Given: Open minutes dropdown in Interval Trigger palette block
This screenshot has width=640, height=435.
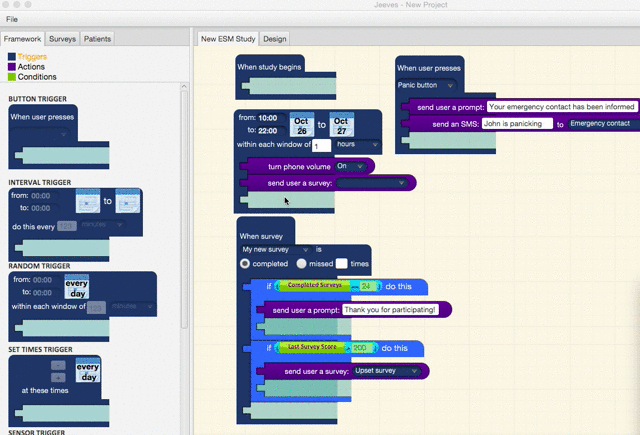Looking at the screenshot, I should pos(102,225).
